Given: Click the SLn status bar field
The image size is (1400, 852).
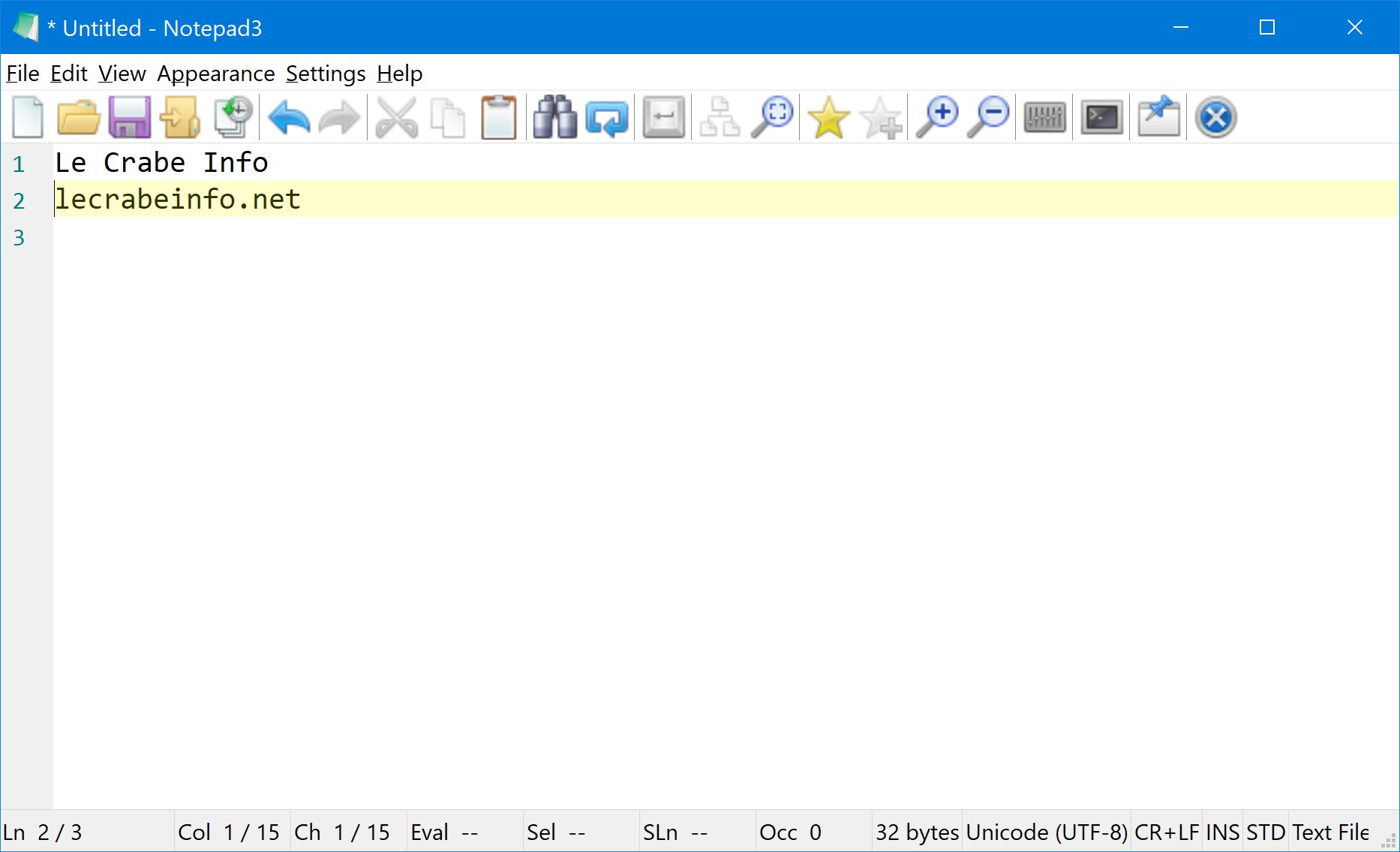Looking at the screenshot, I should click(698, 832).
